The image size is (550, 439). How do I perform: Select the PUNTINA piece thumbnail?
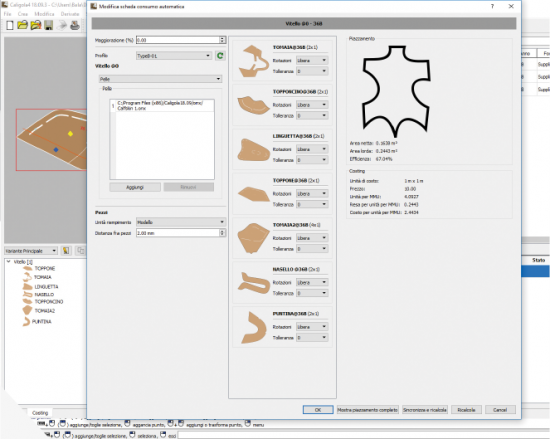point(253,327)
